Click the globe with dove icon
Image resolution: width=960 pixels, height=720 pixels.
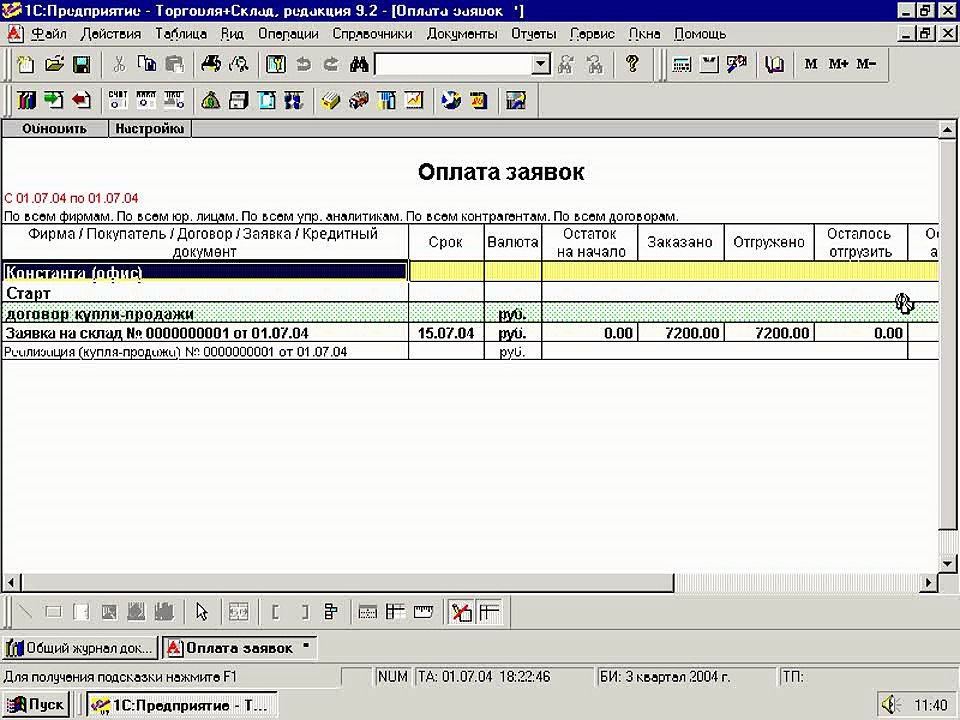coord(451,100)
